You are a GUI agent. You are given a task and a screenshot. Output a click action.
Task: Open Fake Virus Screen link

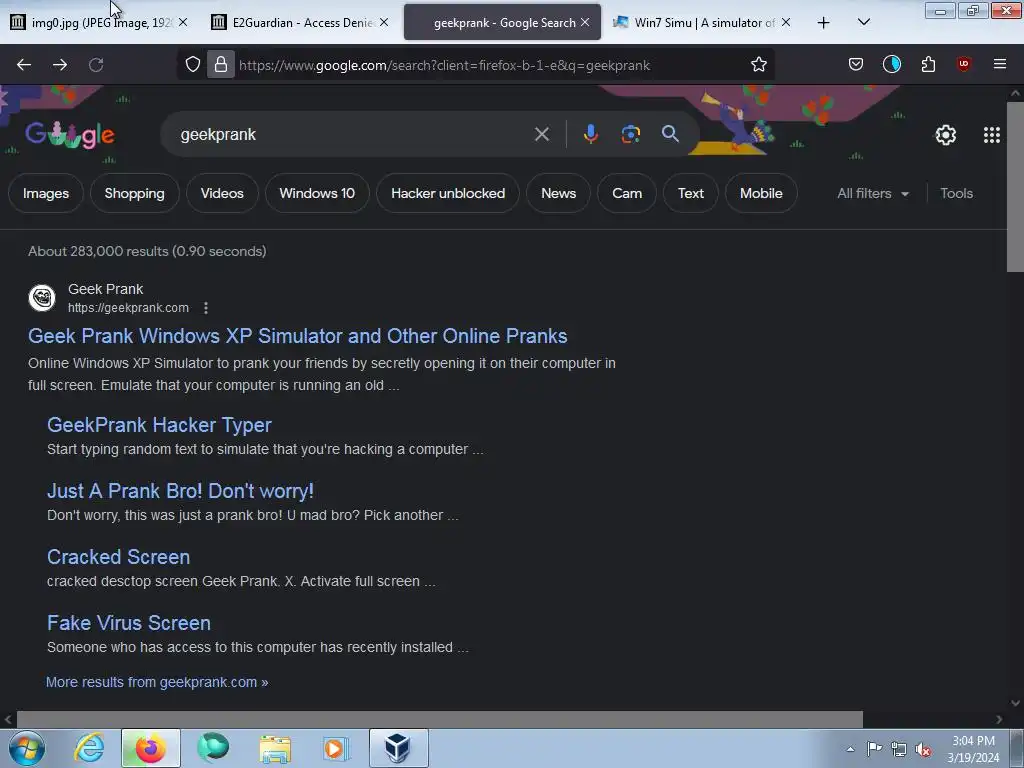[x=129, y=623]
